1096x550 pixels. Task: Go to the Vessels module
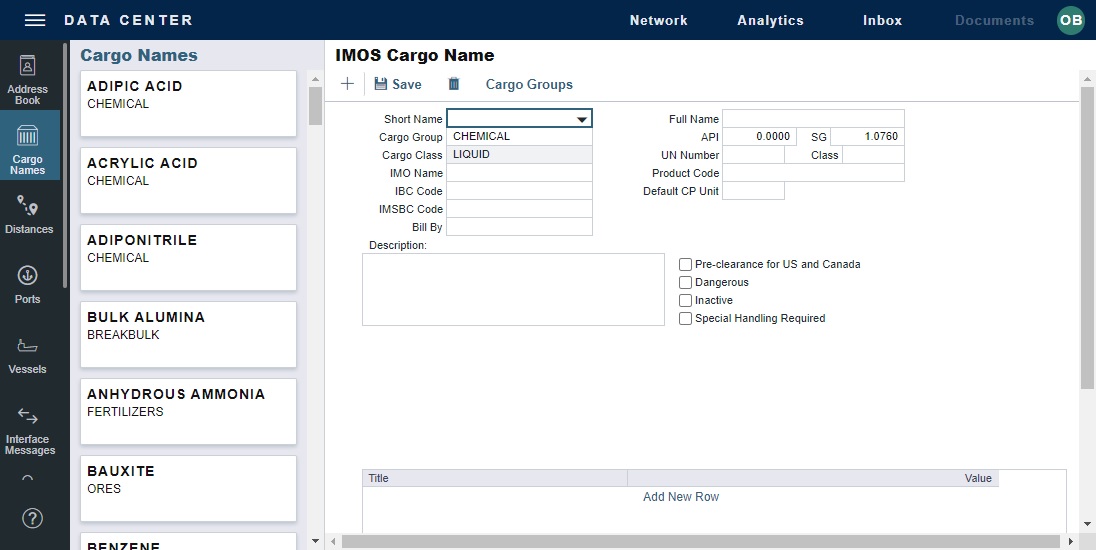tap(28, 355)
